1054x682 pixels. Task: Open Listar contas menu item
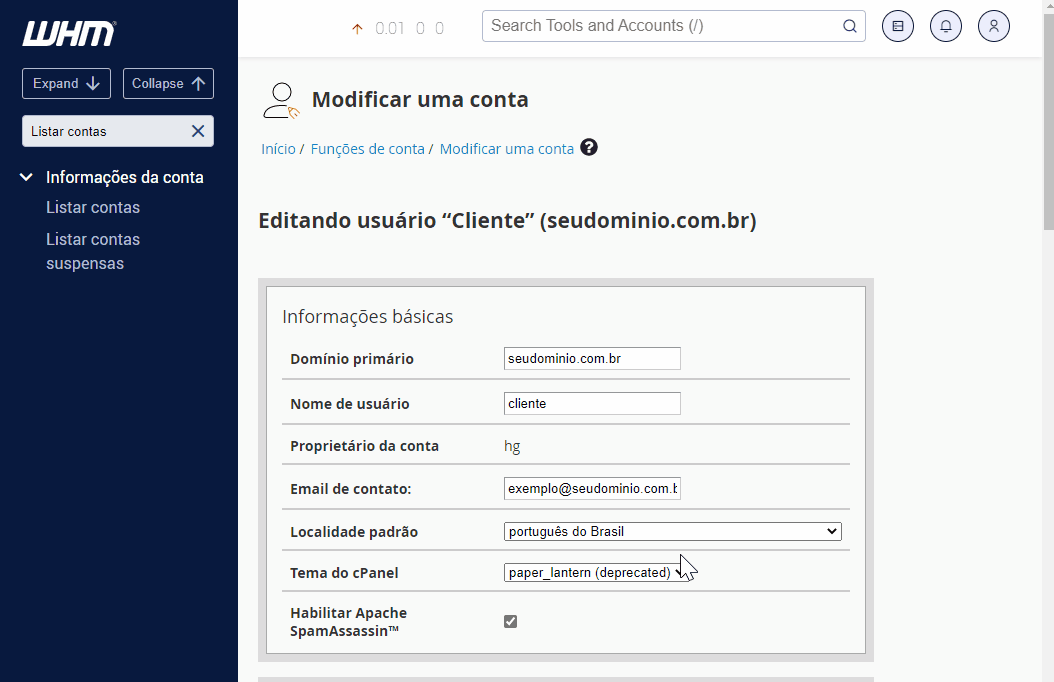pos(93,208)
